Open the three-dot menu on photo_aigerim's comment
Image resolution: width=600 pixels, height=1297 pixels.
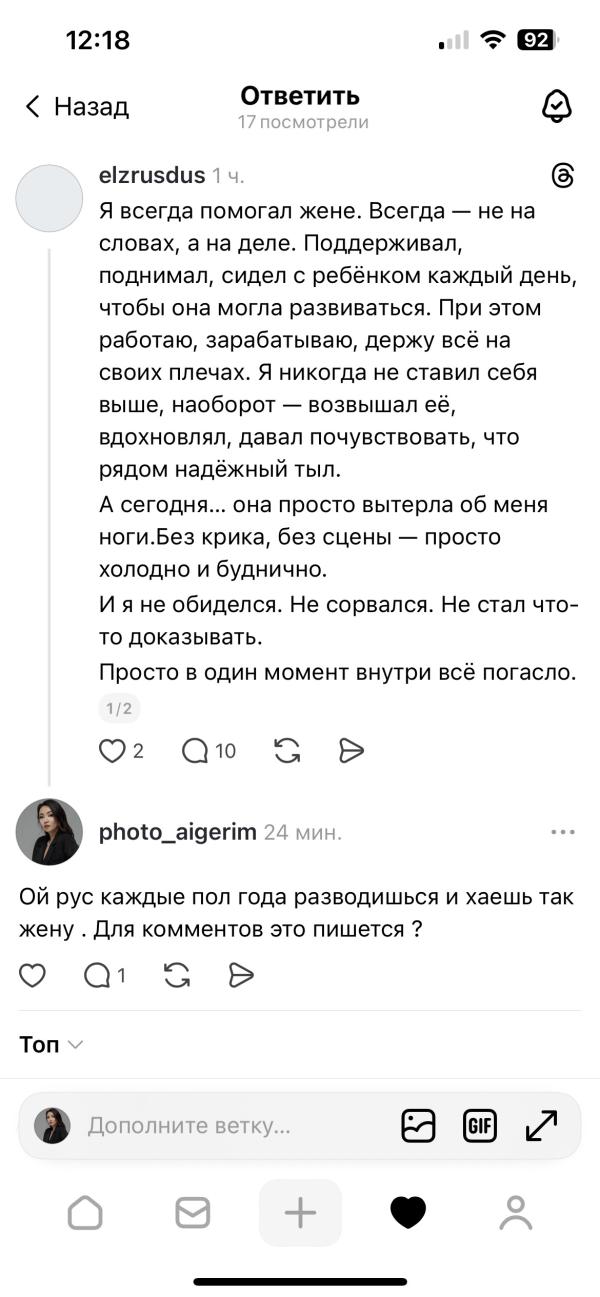click(563, 831)
